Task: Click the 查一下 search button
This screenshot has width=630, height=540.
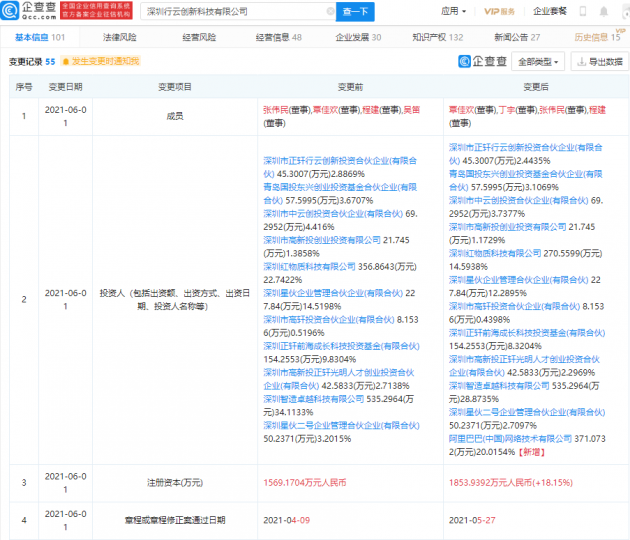Action: coord(355,12)
